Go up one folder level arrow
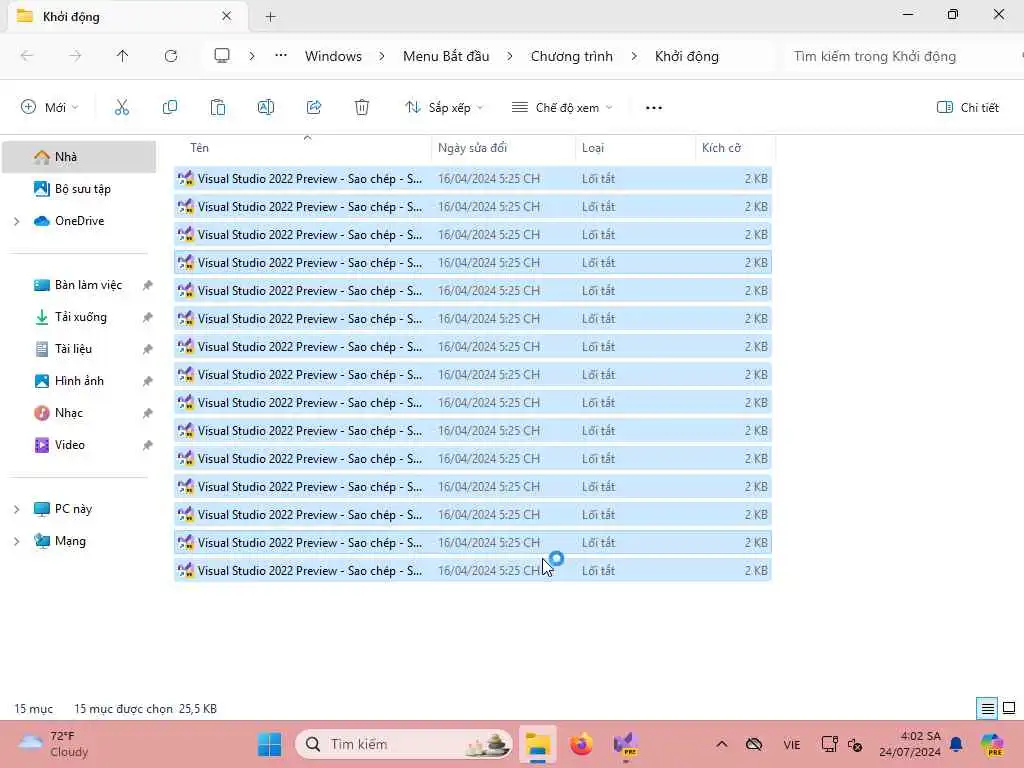 123,56
